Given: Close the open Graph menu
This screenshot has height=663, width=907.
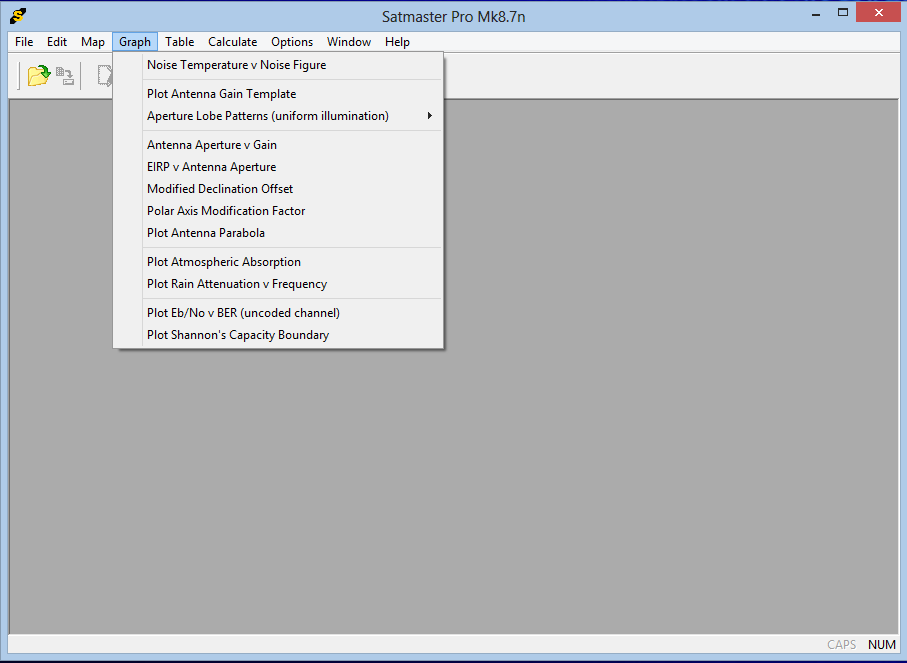Looking at the screenshot, I should 135,42.
